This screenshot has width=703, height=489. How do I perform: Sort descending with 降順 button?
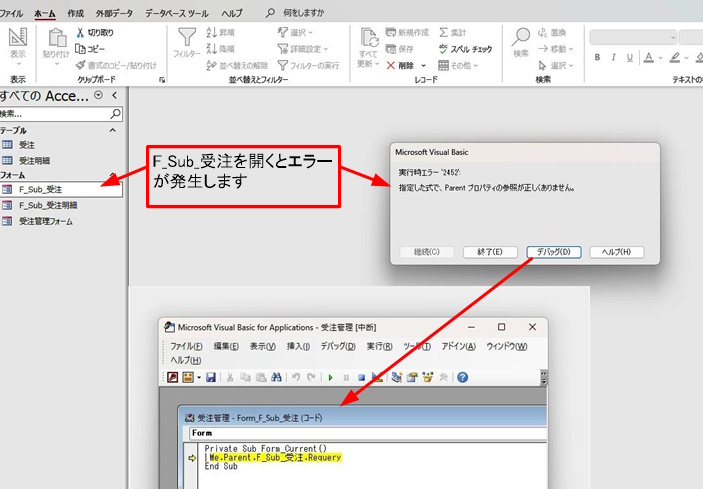[x=220, y=48]
